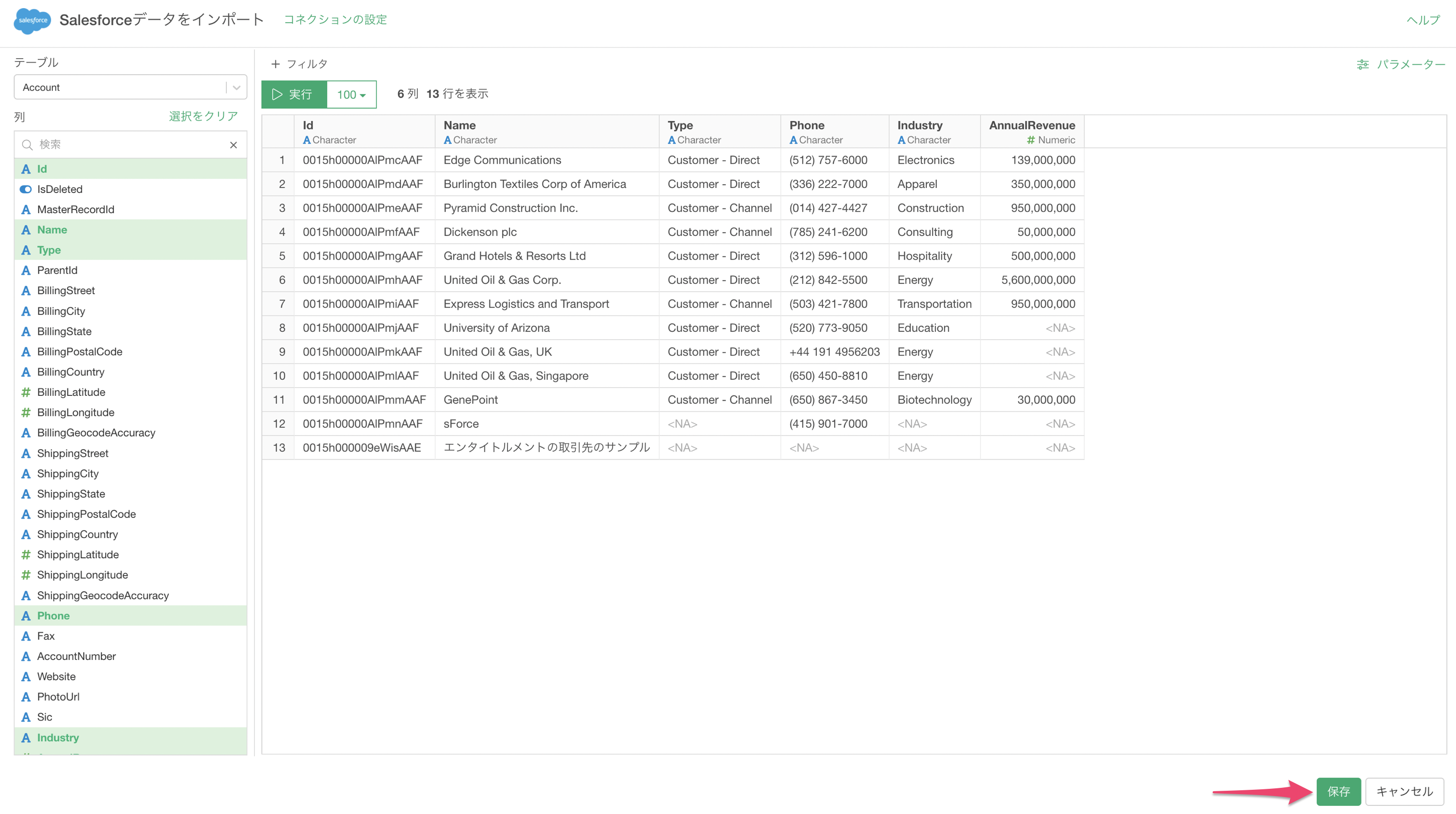
Task: Click the ShippingLatitude numeric hash icon
Action: (26, 555)
